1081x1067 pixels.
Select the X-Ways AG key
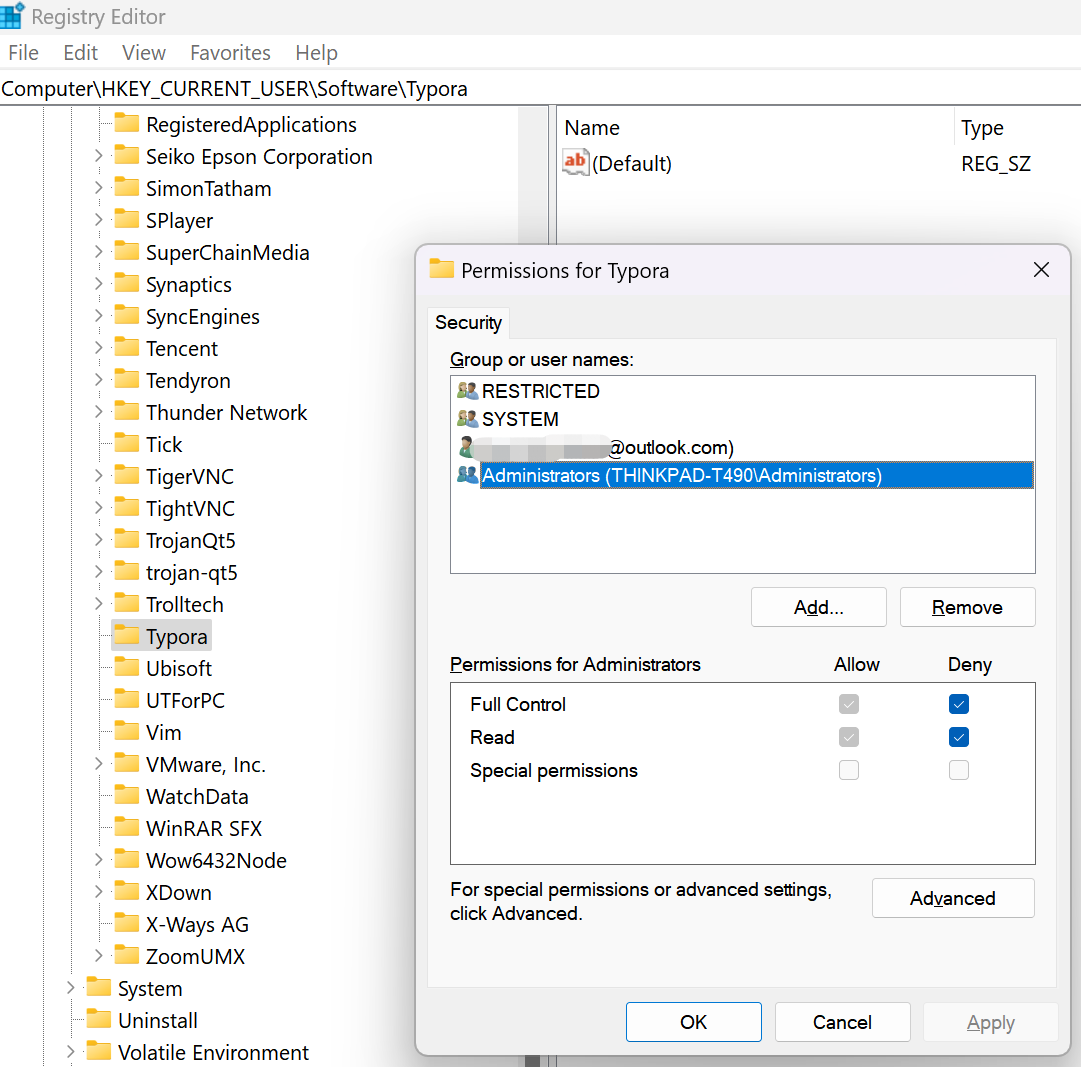coord(197,924)
